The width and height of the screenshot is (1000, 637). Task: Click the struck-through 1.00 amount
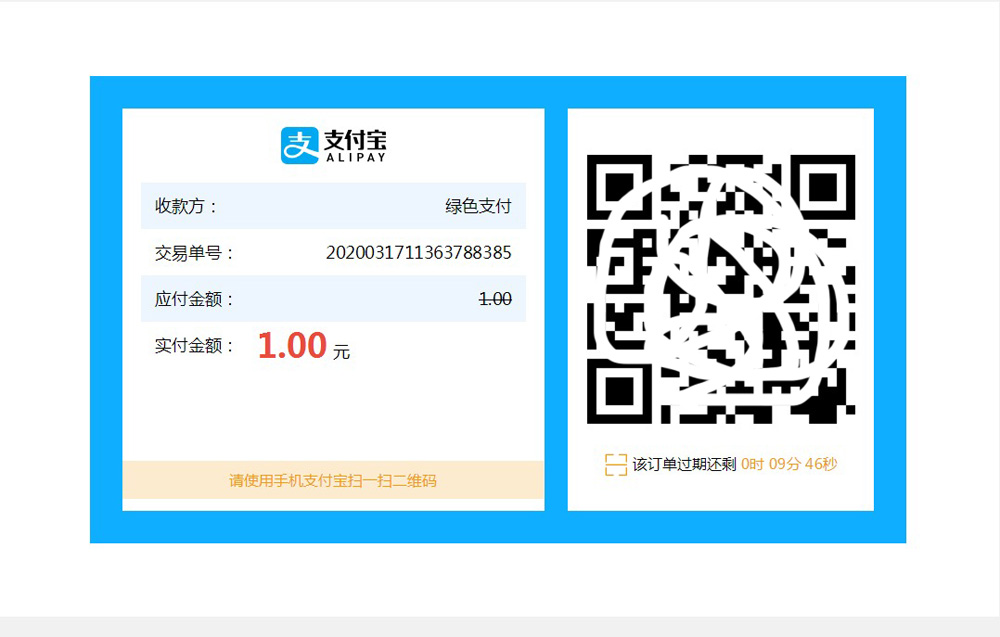[x=495, y=299]
